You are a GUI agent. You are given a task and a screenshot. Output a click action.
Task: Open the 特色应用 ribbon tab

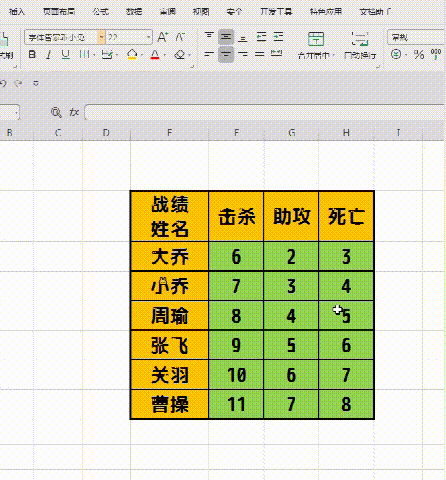click(x=326, y=12)
